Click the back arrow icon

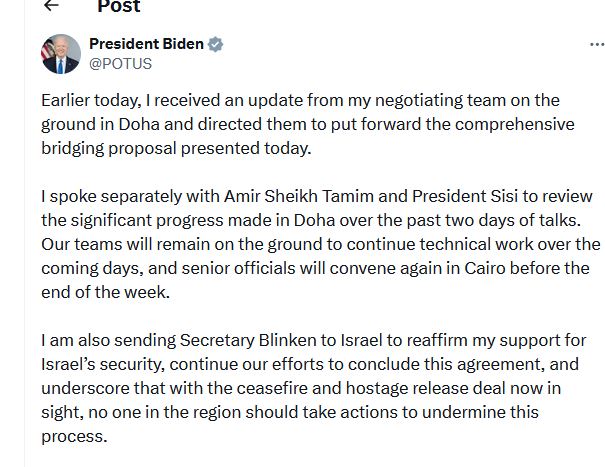point(51,5)
